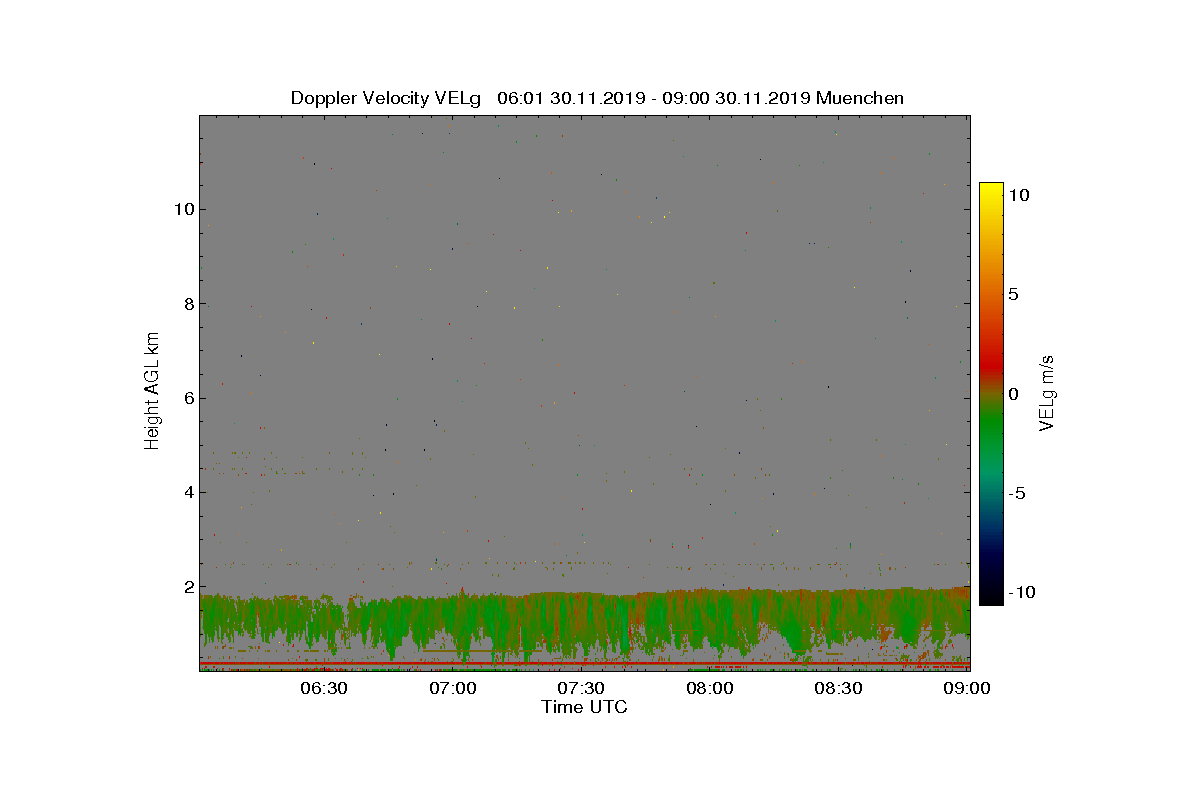Image resolution: width=1200 pixels, height=800 pixels.
Task: Click the height tick label 4
Action: click(x=188, y=492)
